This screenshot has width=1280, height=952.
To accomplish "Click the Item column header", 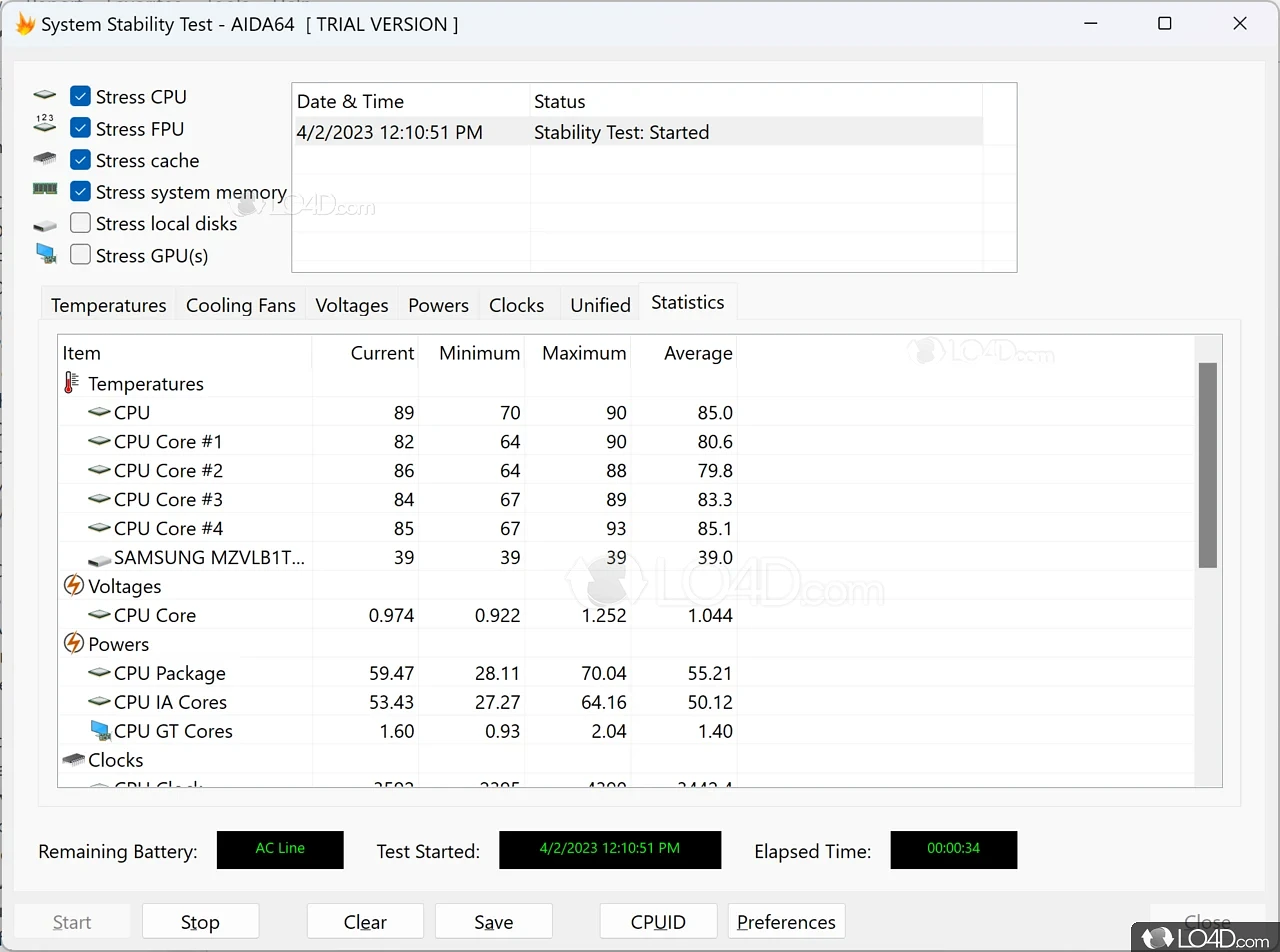I will tap(185, 353).
